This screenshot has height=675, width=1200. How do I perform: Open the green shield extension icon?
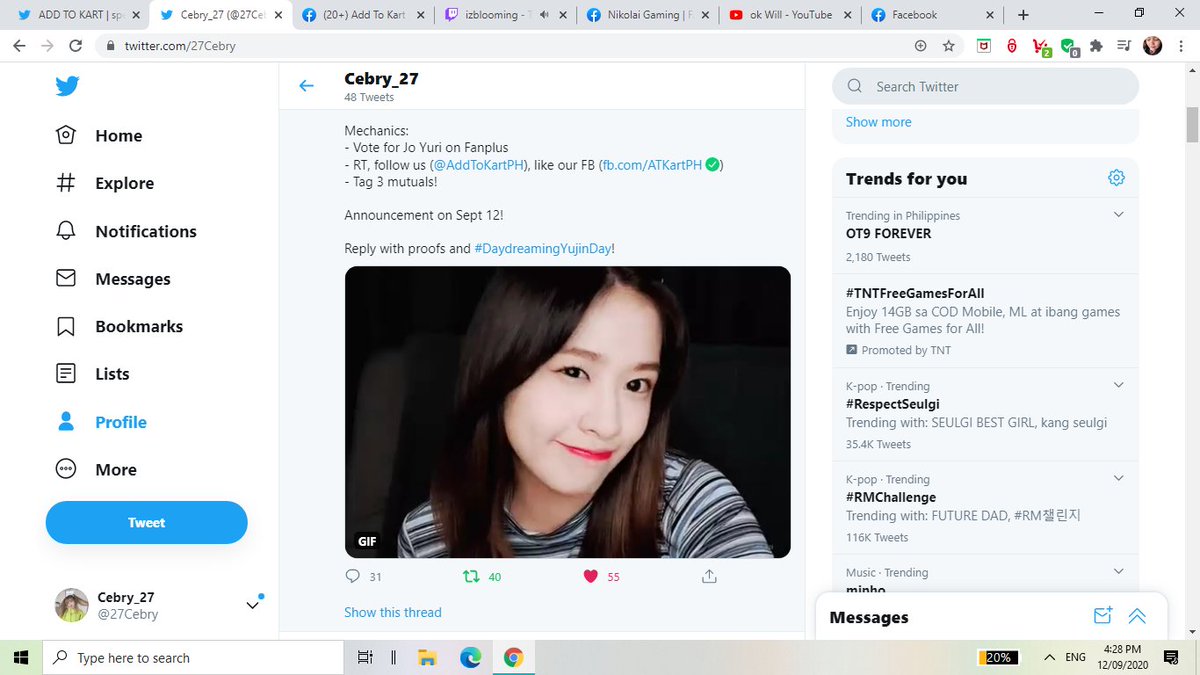1069,47
